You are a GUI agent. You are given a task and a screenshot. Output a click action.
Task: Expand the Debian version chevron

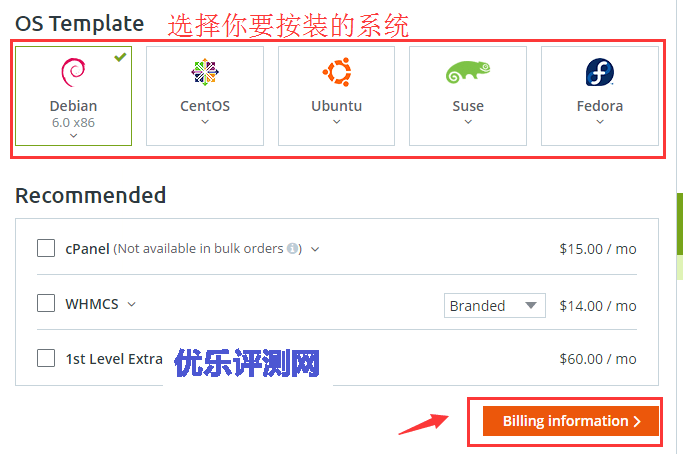73,136
